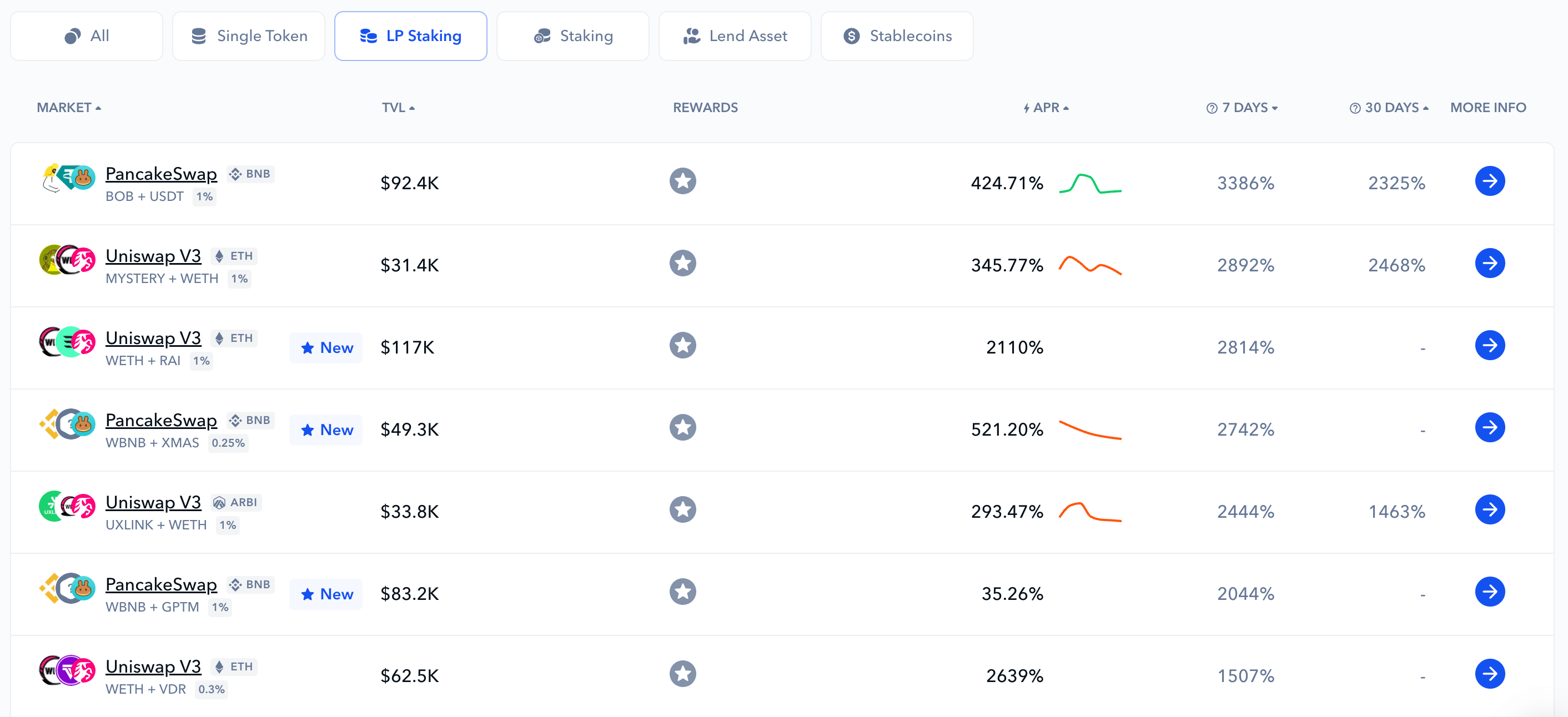The image size is (1568, 717).
Task: Click the New badge on WBNB + GPTM row
Action: (x=326, y=594)
